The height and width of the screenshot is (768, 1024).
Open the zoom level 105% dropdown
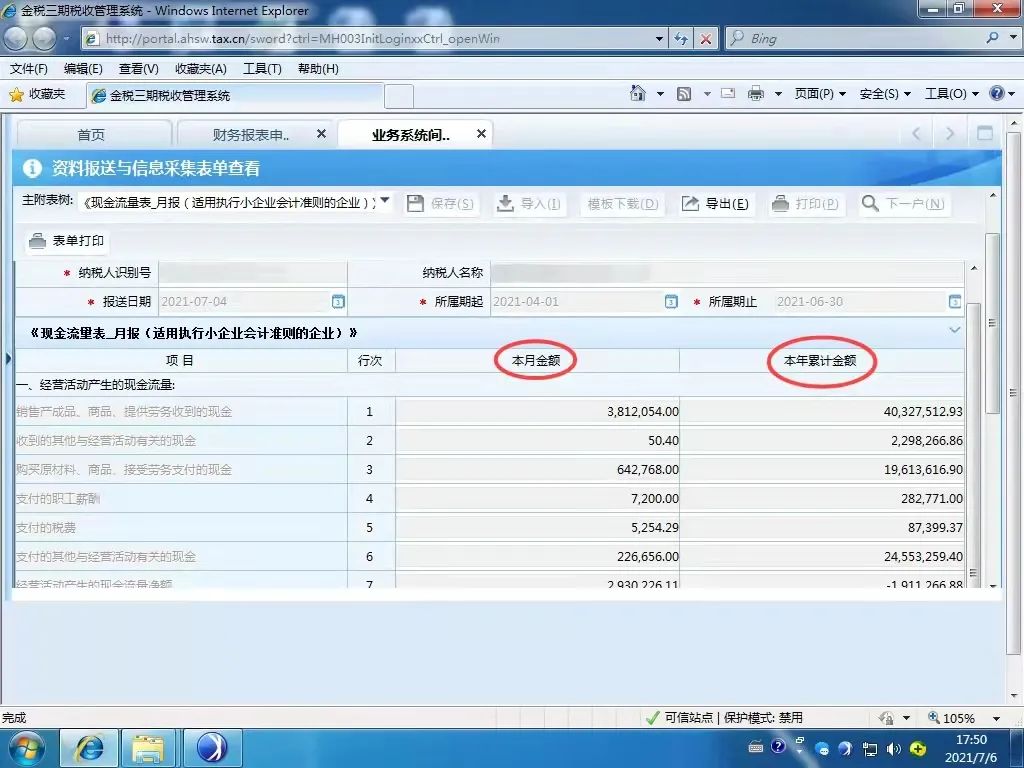pyautogui.click(x=996, y=718)
